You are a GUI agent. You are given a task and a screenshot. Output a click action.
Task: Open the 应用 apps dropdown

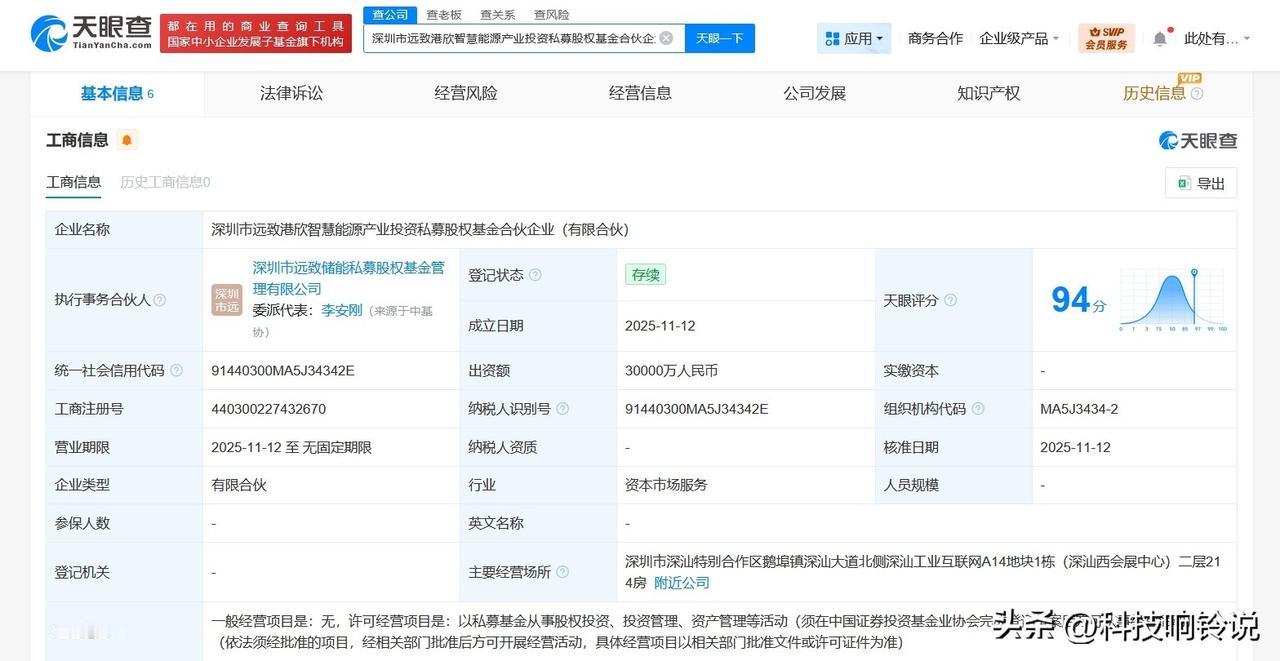(x=853, y=37)
